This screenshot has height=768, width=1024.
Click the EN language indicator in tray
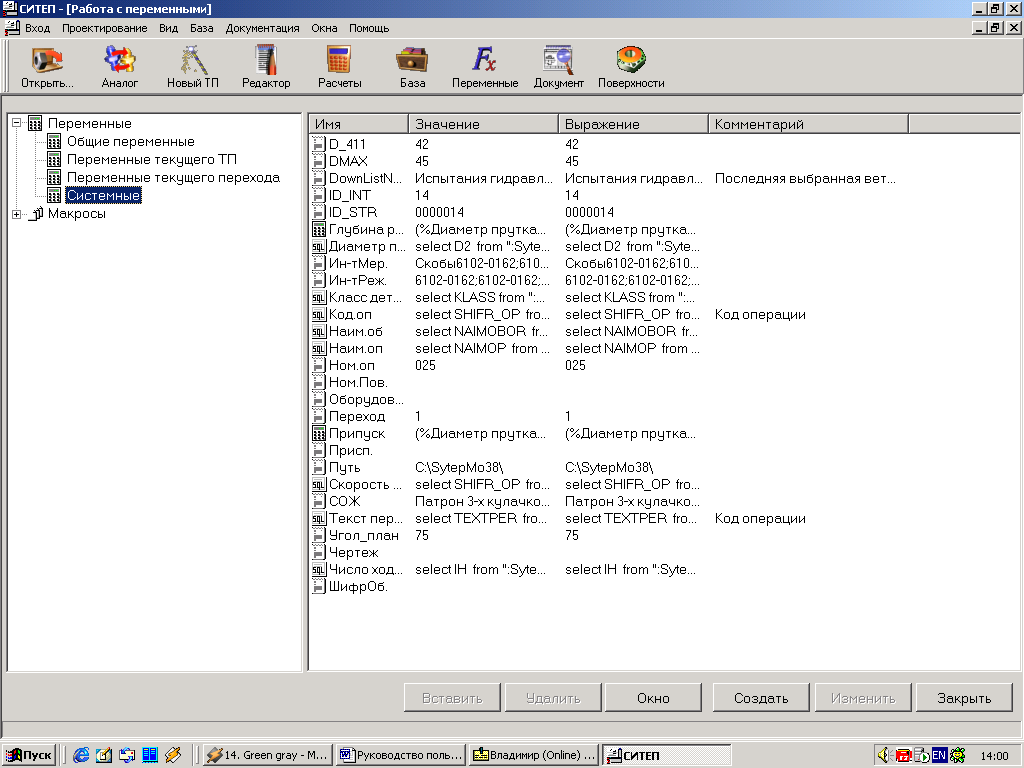tap(939, 755)
